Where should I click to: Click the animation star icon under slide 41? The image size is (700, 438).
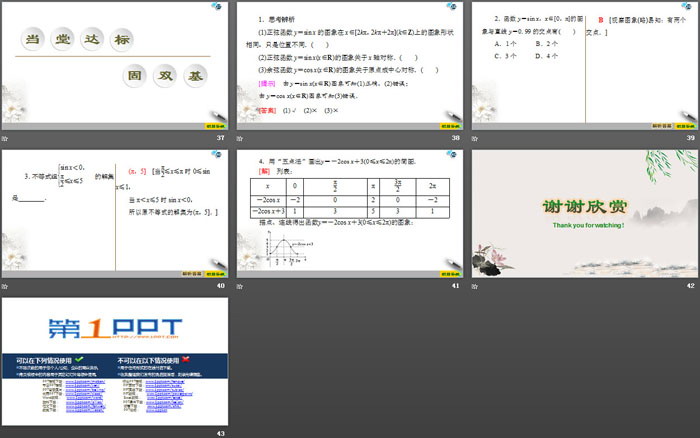(240, 286)
